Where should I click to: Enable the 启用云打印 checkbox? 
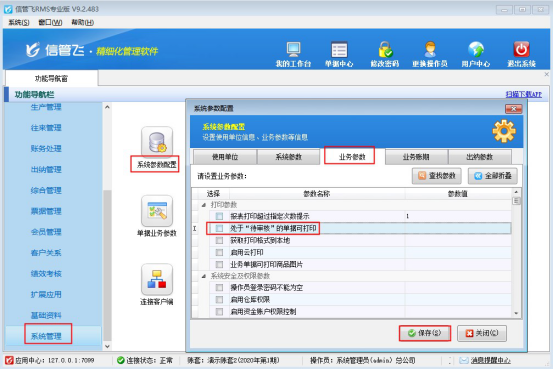(x=219, y=253)
